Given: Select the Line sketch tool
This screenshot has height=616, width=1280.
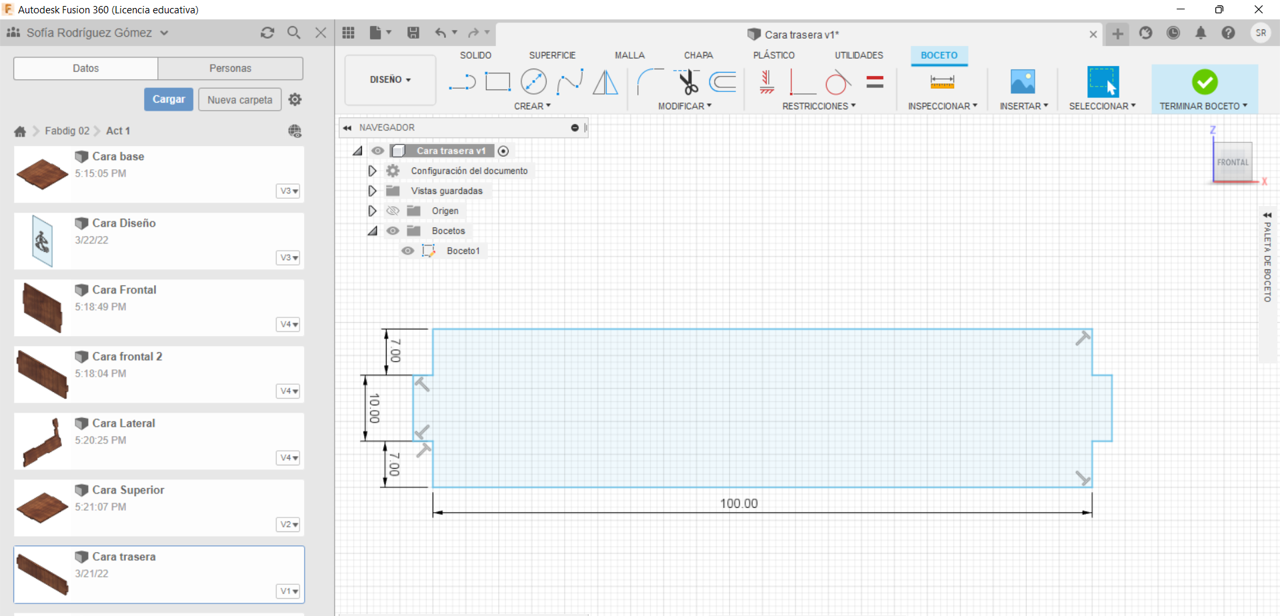Looking at the screenshot, I should point(462,82).
